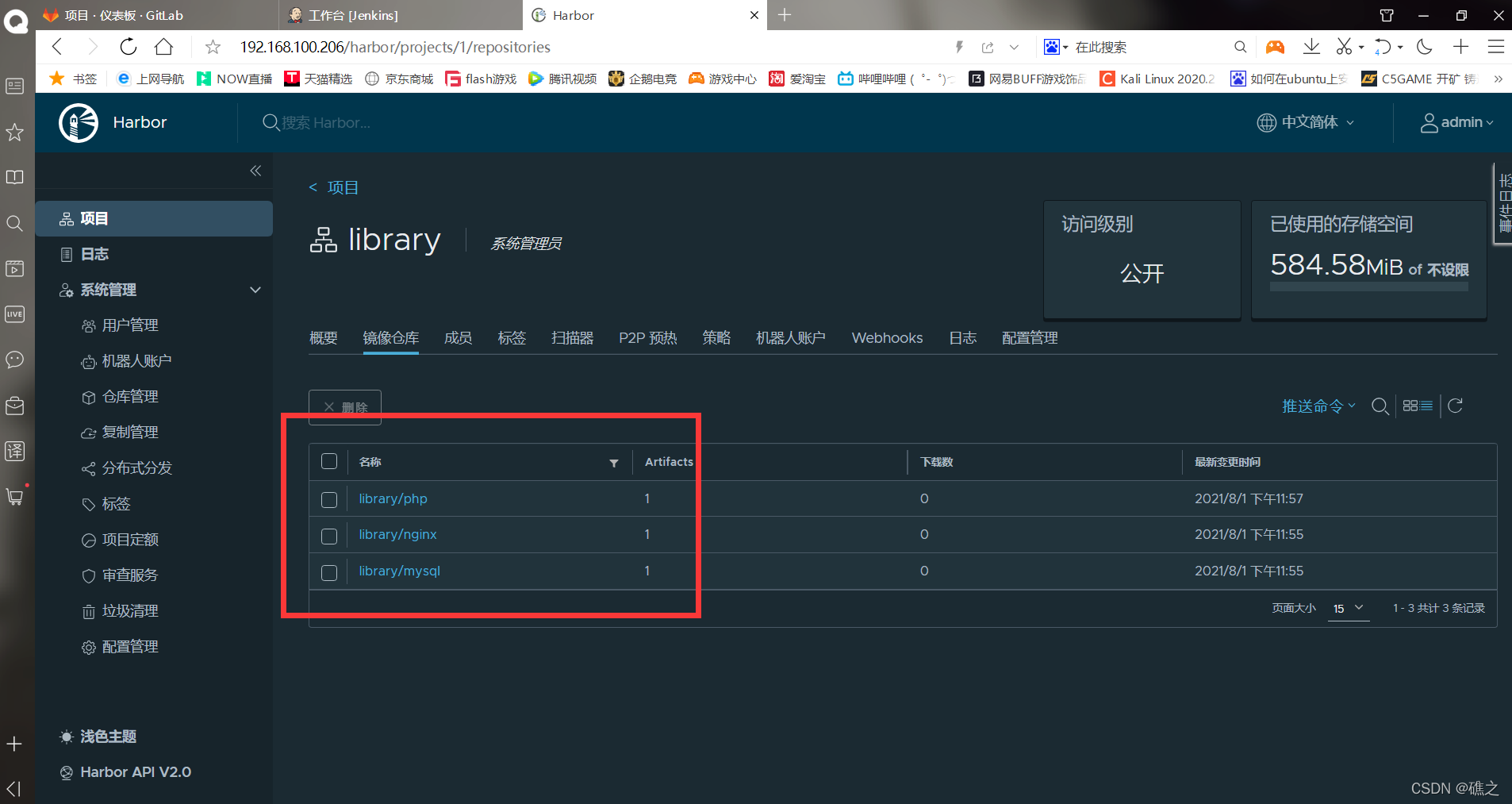Open new browser tab plus button
This screenshot has width=1512, height=804.
point(785,15)
